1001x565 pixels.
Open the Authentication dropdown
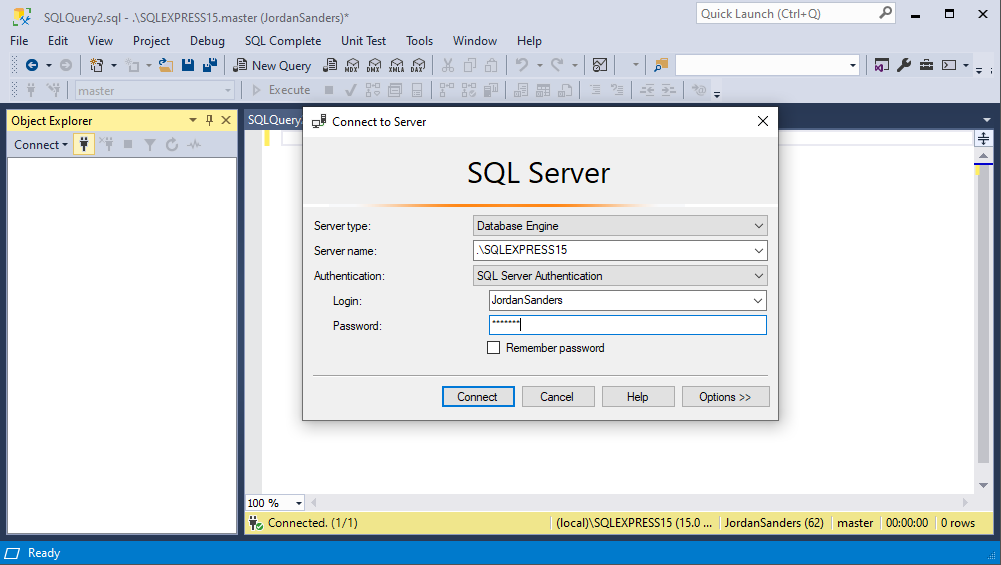(x=758, y=276)
